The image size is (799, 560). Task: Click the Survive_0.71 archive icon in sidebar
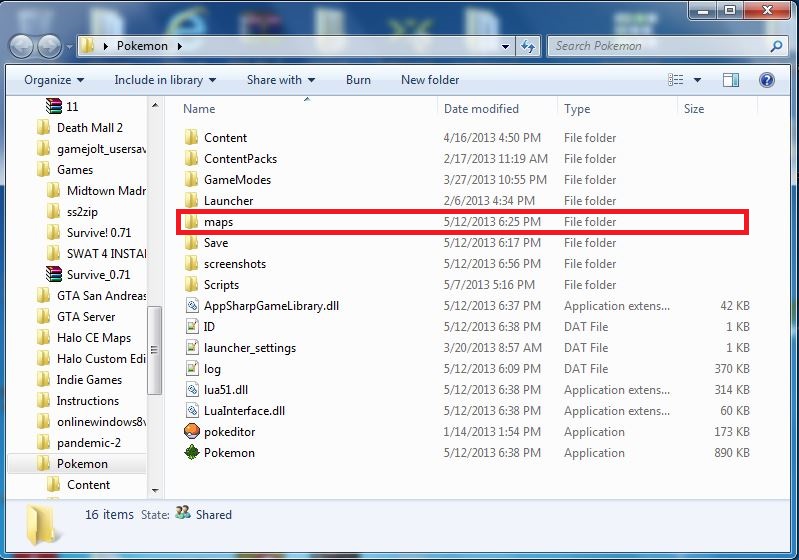coord(54,274)
